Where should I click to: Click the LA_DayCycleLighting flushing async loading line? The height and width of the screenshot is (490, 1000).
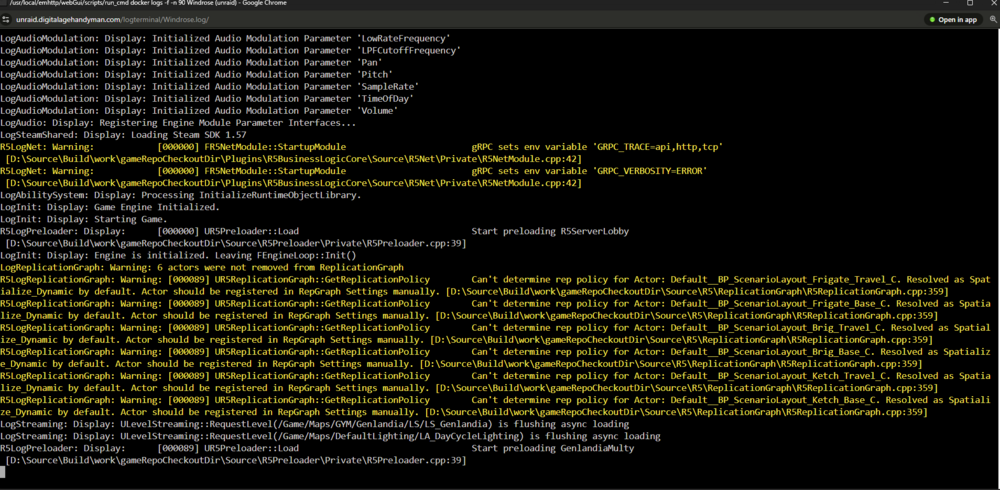pos(330,436)
